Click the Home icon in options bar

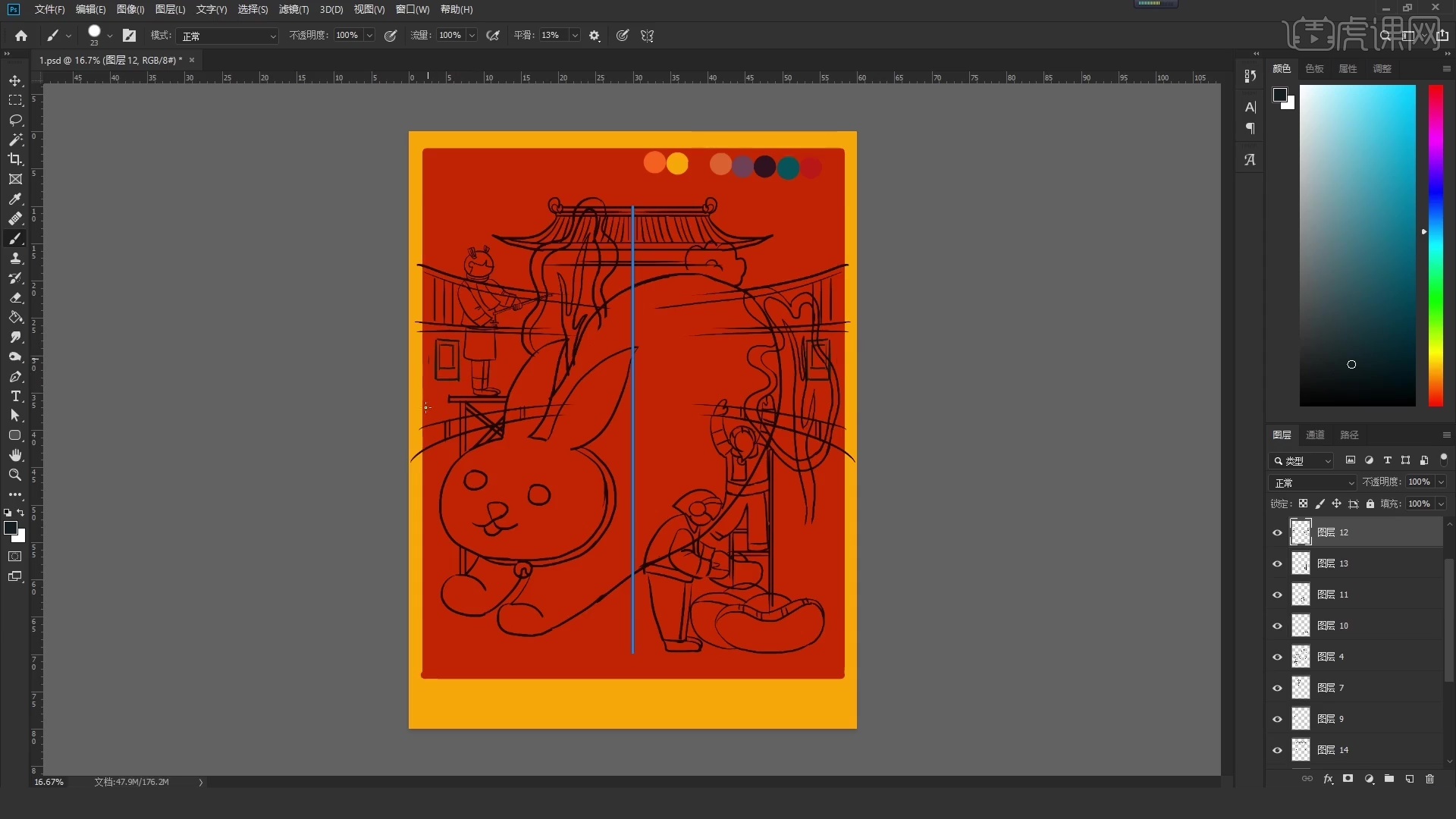(x=21, y=36)
